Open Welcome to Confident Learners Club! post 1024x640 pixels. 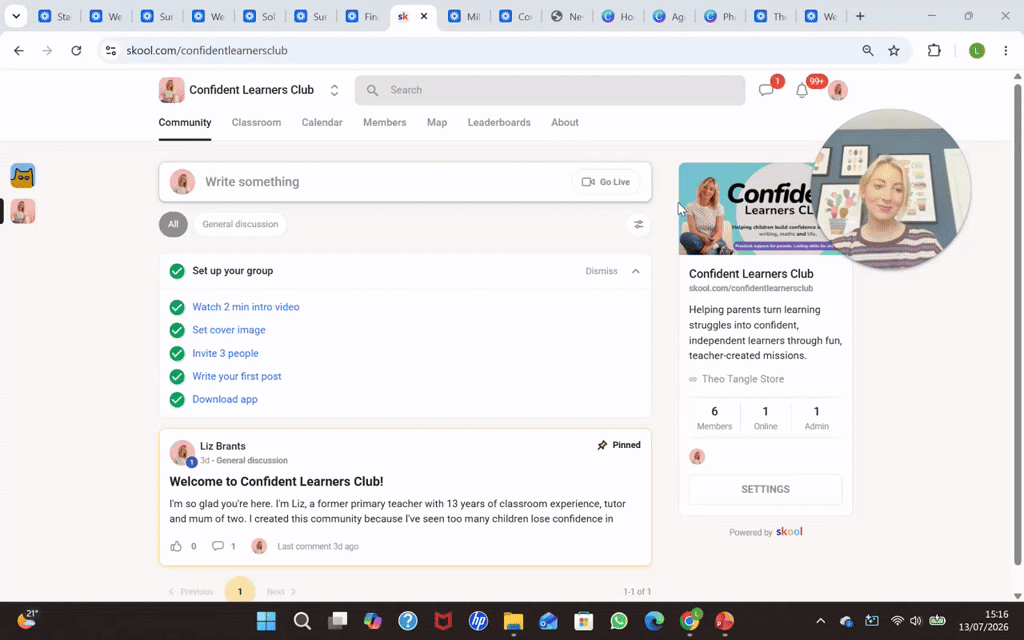276,481
